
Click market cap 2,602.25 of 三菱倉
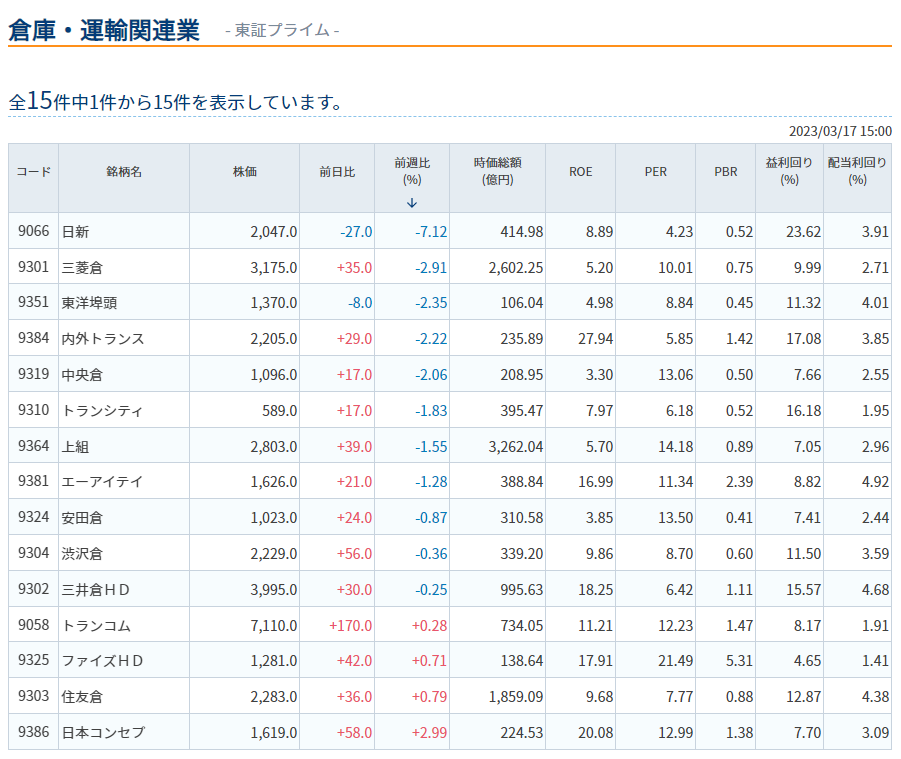pyautogui.click(x=515, y=268)
